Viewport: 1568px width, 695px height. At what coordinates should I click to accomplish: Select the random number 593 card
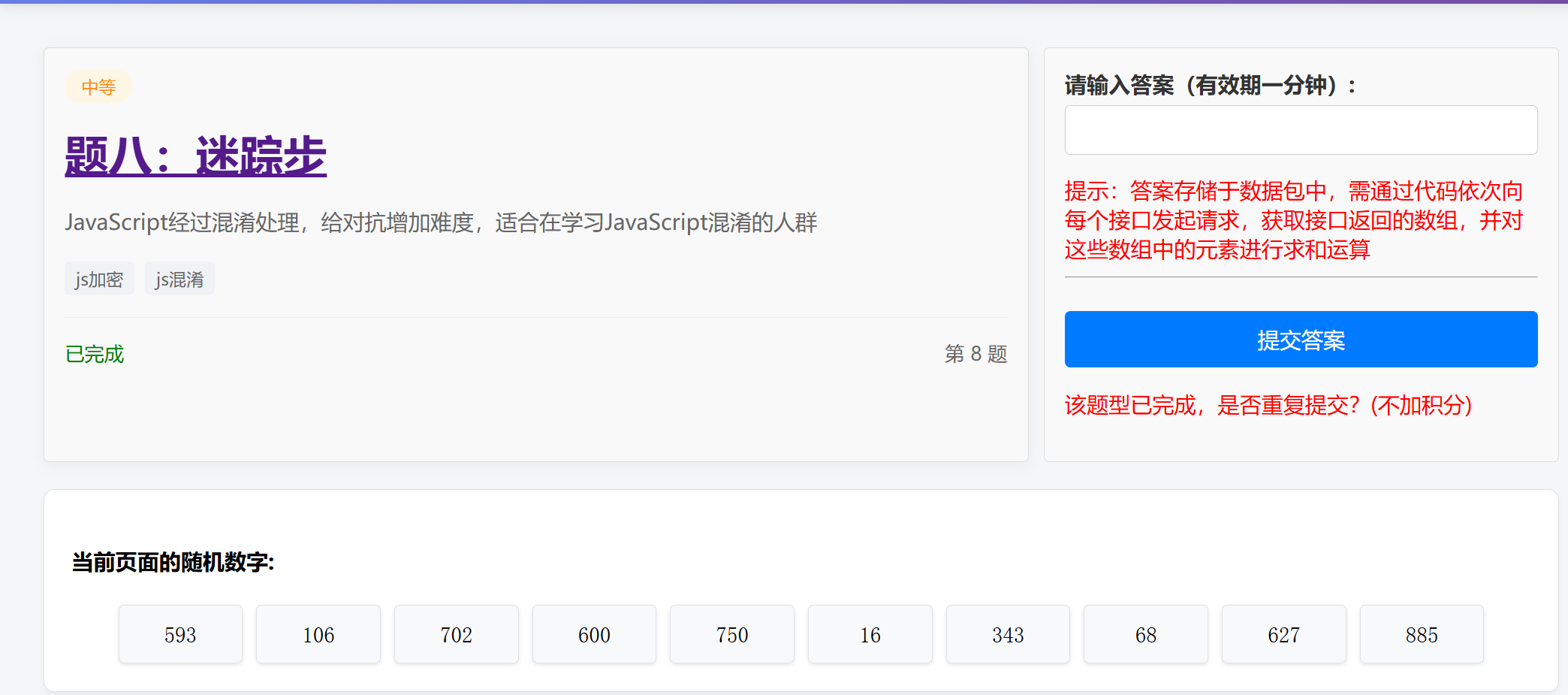pyautogui.click(x=180, y=633)
